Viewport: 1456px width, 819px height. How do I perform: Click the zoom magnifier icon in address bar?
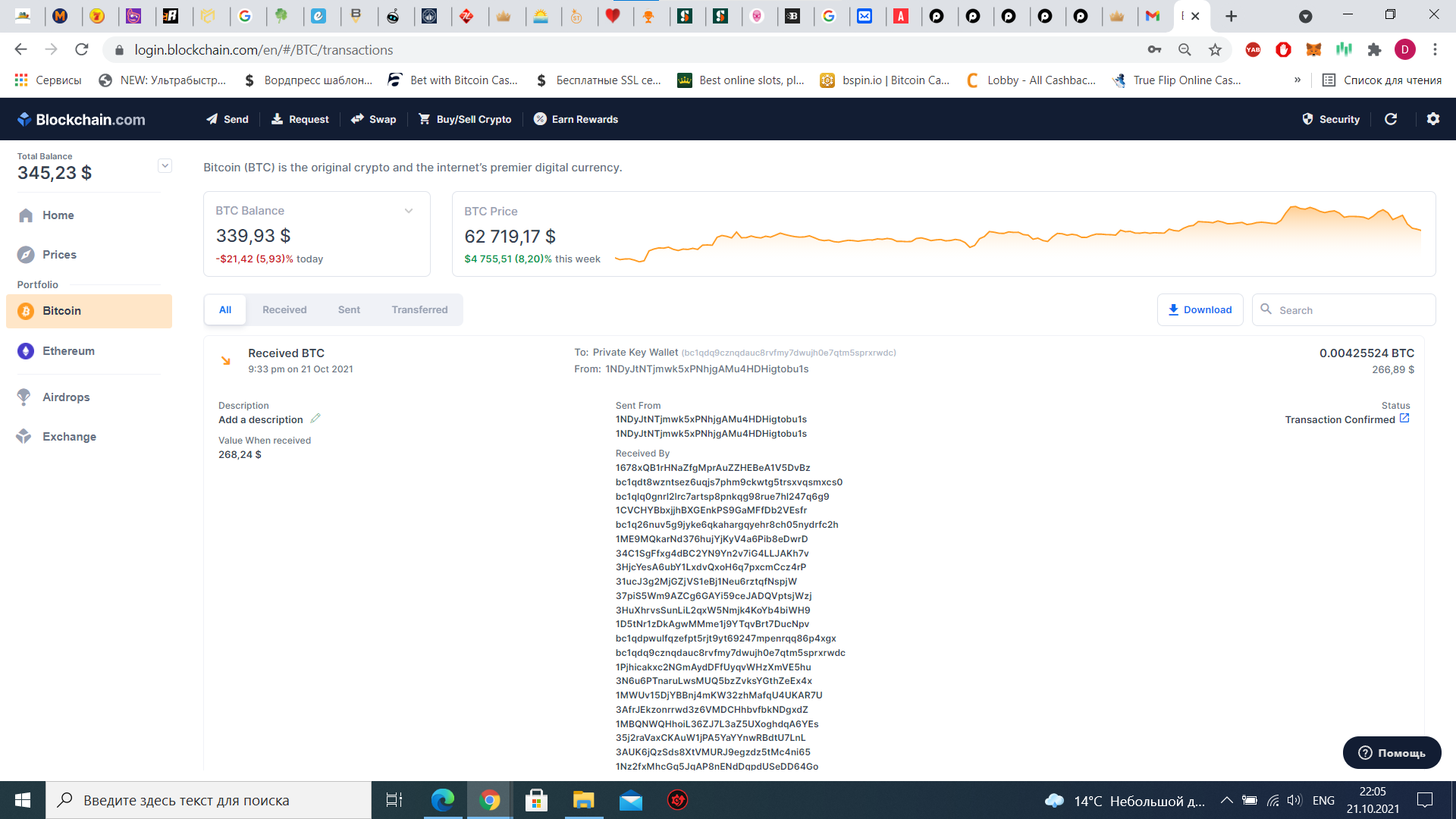1185,49
